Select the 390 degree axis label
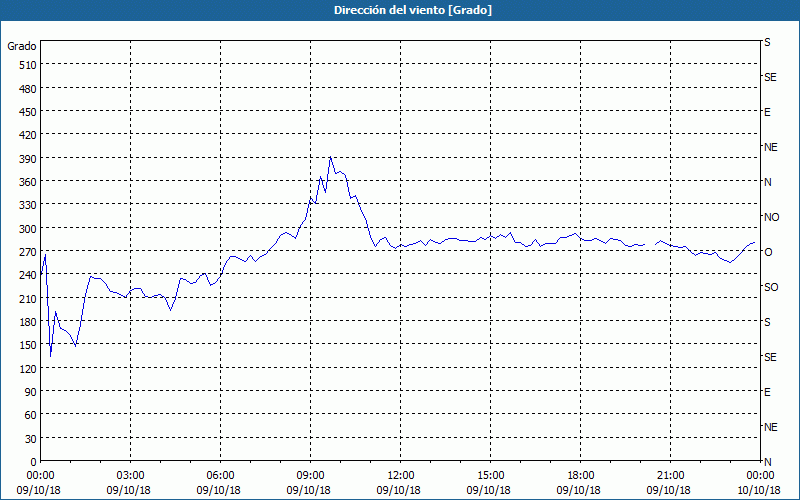800x500 pixels. coord(28,159)
